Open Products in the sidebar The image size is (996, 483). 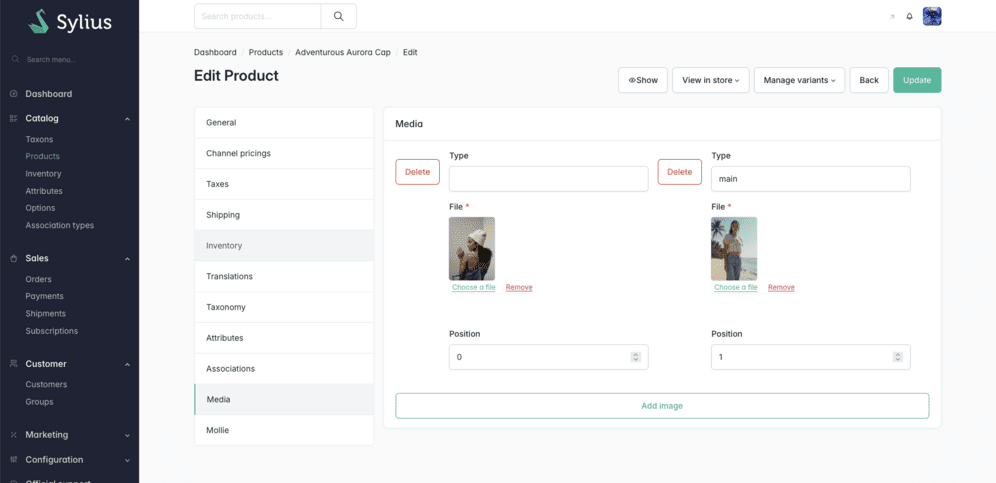click(43, 156)
